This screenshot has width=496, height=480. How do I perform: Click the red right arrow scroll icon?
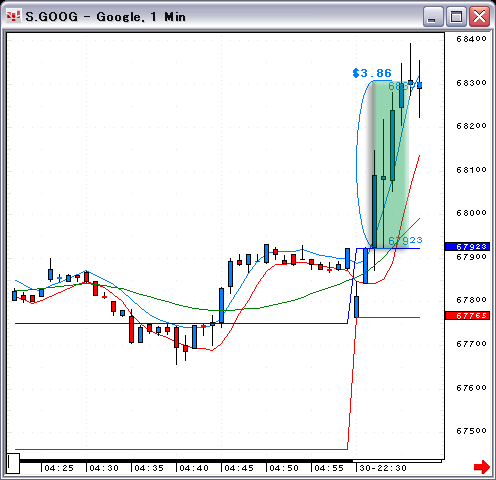pos(482,467)
